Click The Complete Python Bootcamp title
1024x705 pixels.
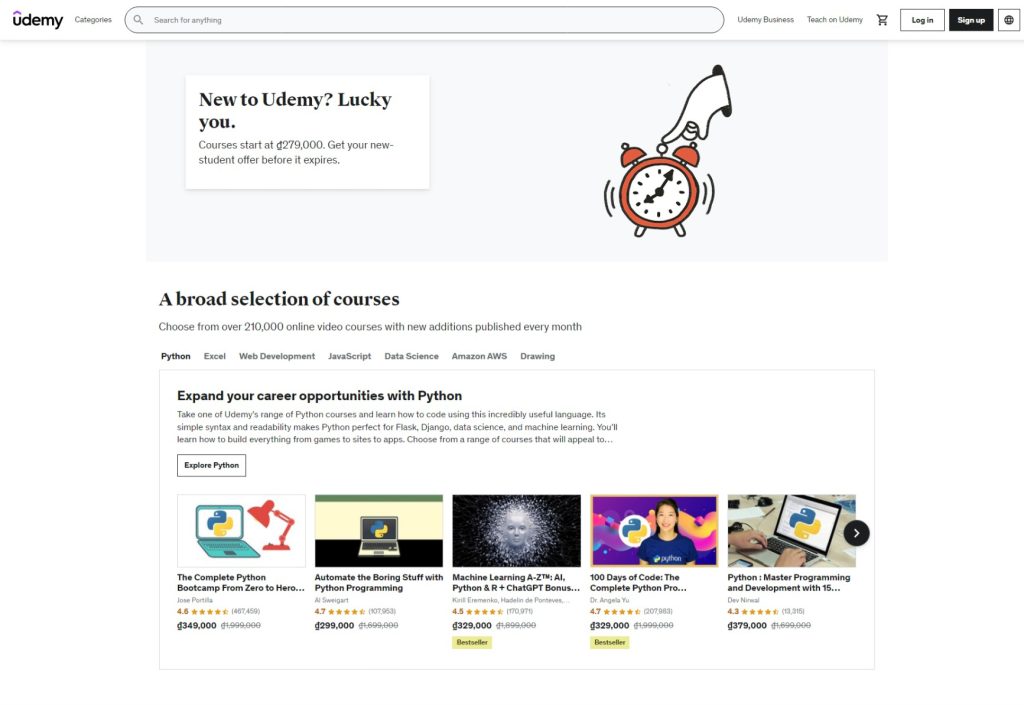[x=241, y=583]
